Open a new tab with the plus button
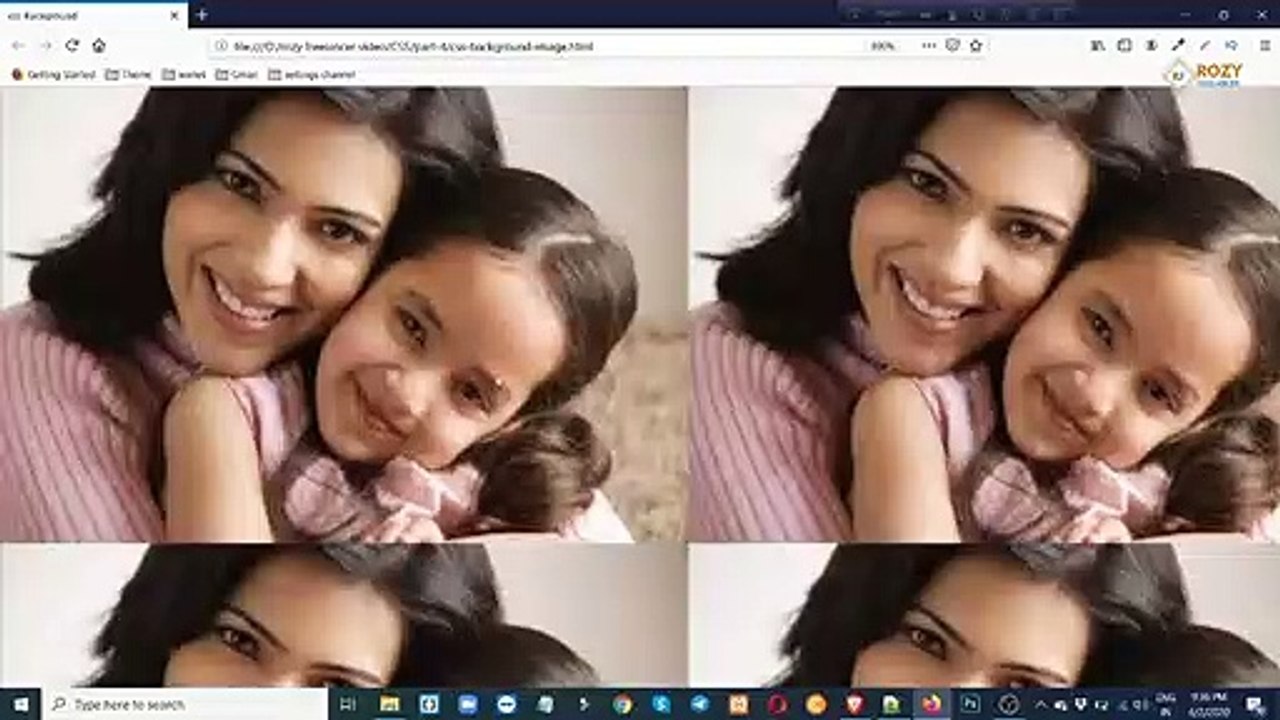1280x720 pixels. pos(202,15)
